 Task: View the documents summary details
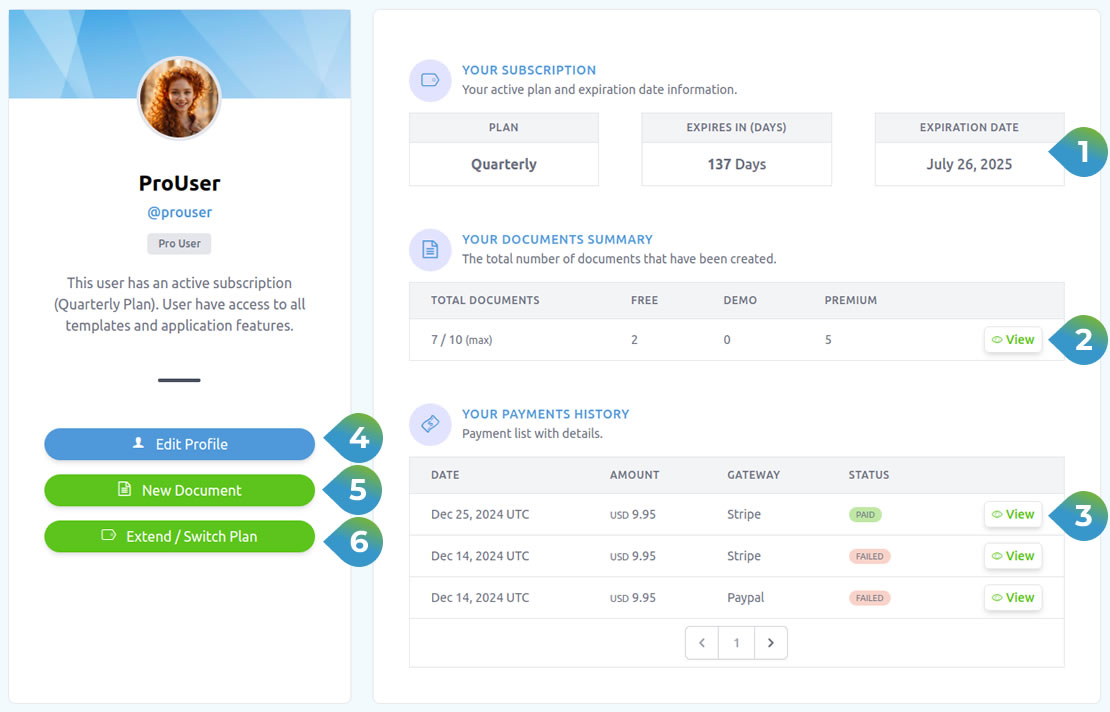pyautogui.click(x=1013, y=340)
